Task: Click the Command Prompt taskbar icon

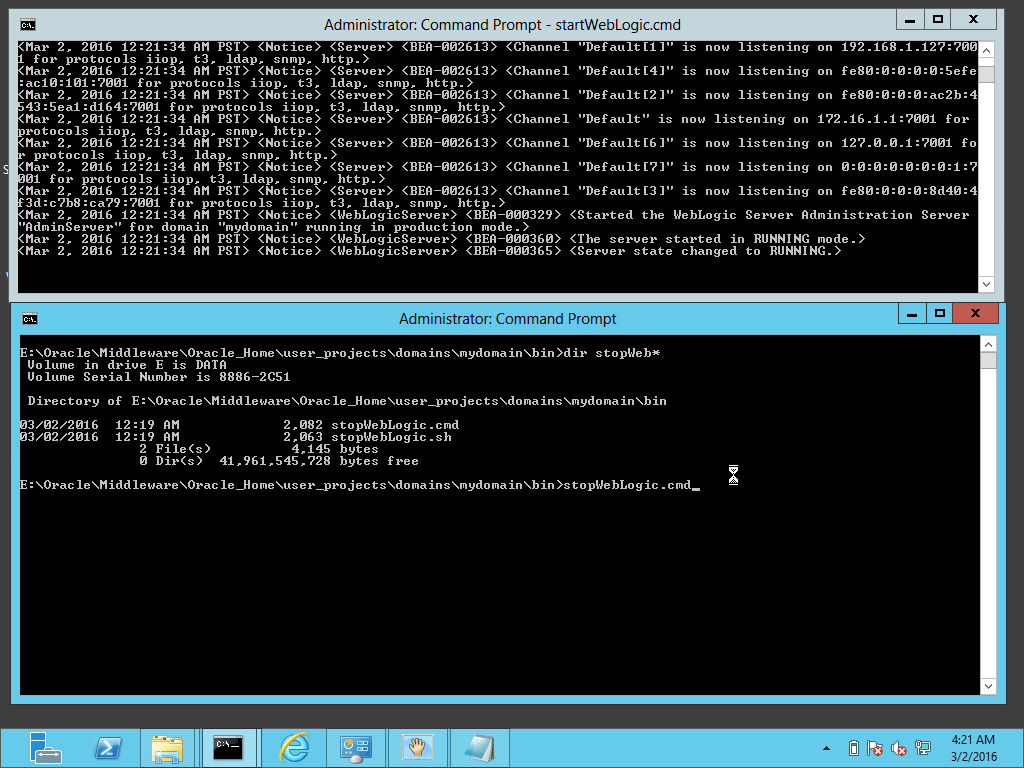Action: click(x=229, y=747)
